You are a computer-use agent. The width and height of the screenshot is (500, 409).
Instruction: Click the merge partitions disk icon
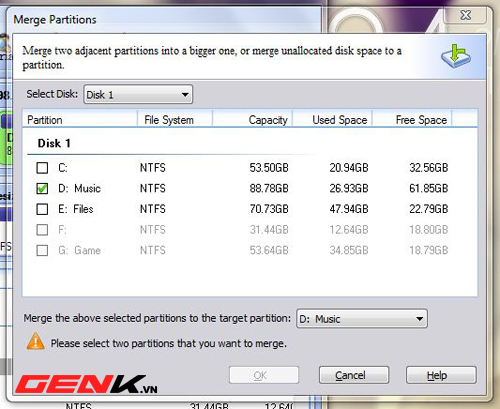pos(456,56)
